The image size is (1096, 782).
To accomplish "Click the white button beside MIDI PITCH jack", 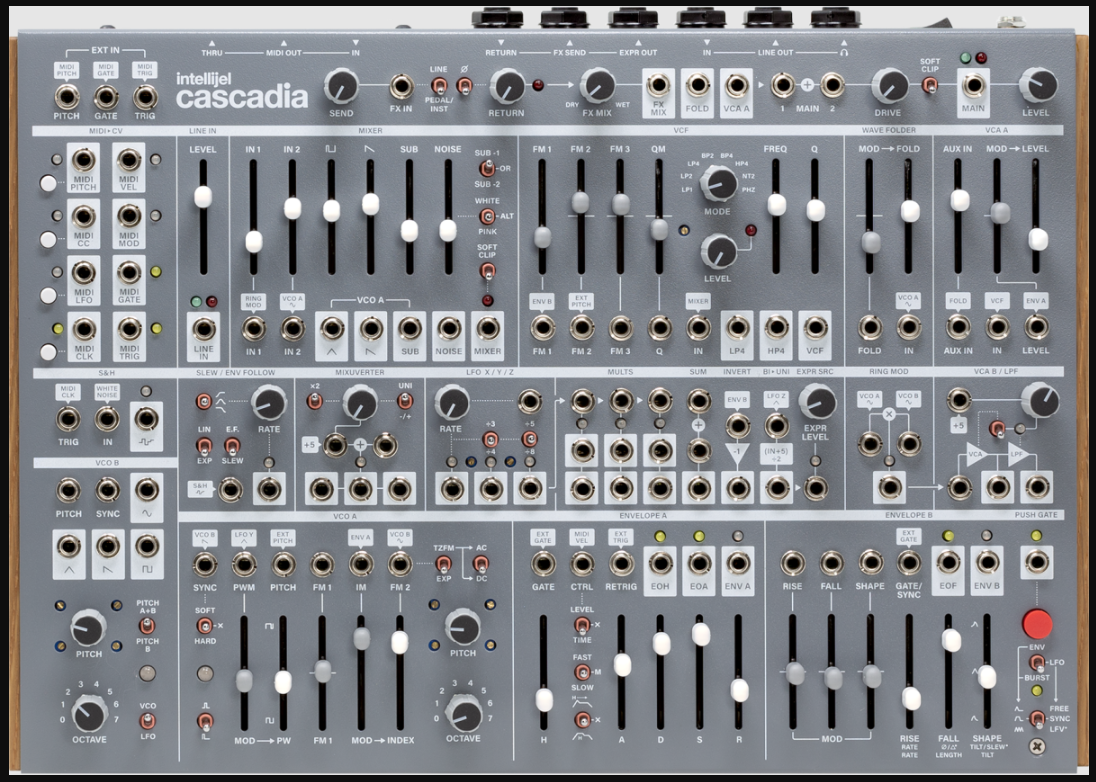I will click(48, 184).
